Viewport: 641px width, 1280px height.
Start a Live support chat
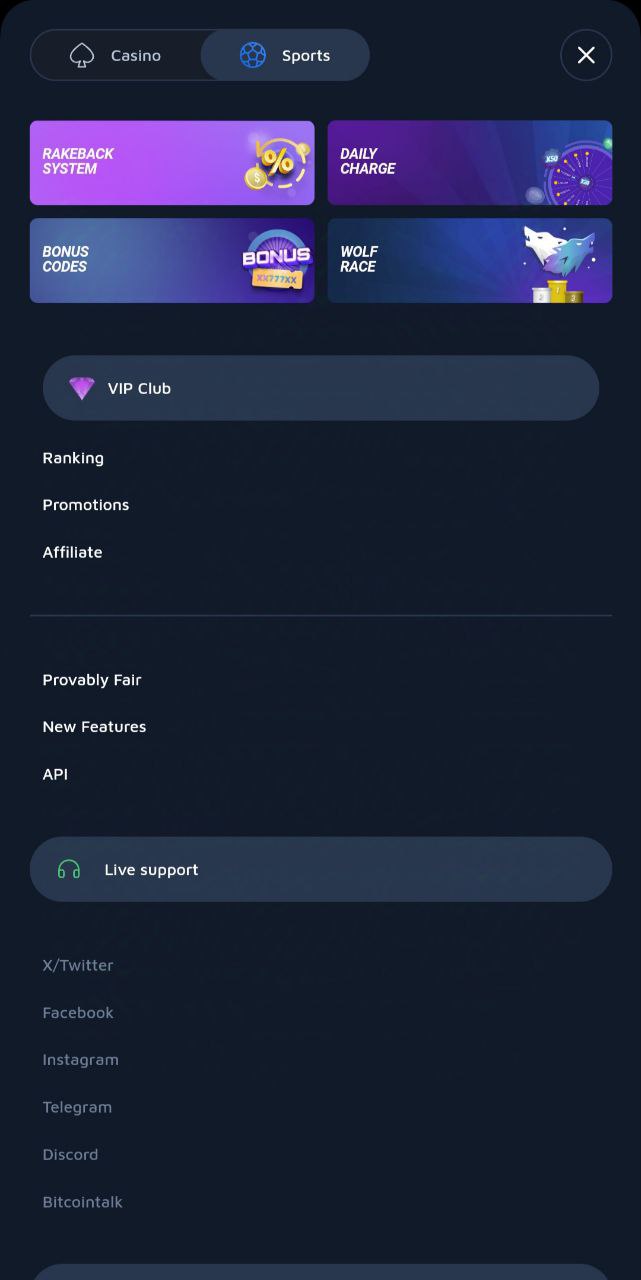[x=321, y=870]
